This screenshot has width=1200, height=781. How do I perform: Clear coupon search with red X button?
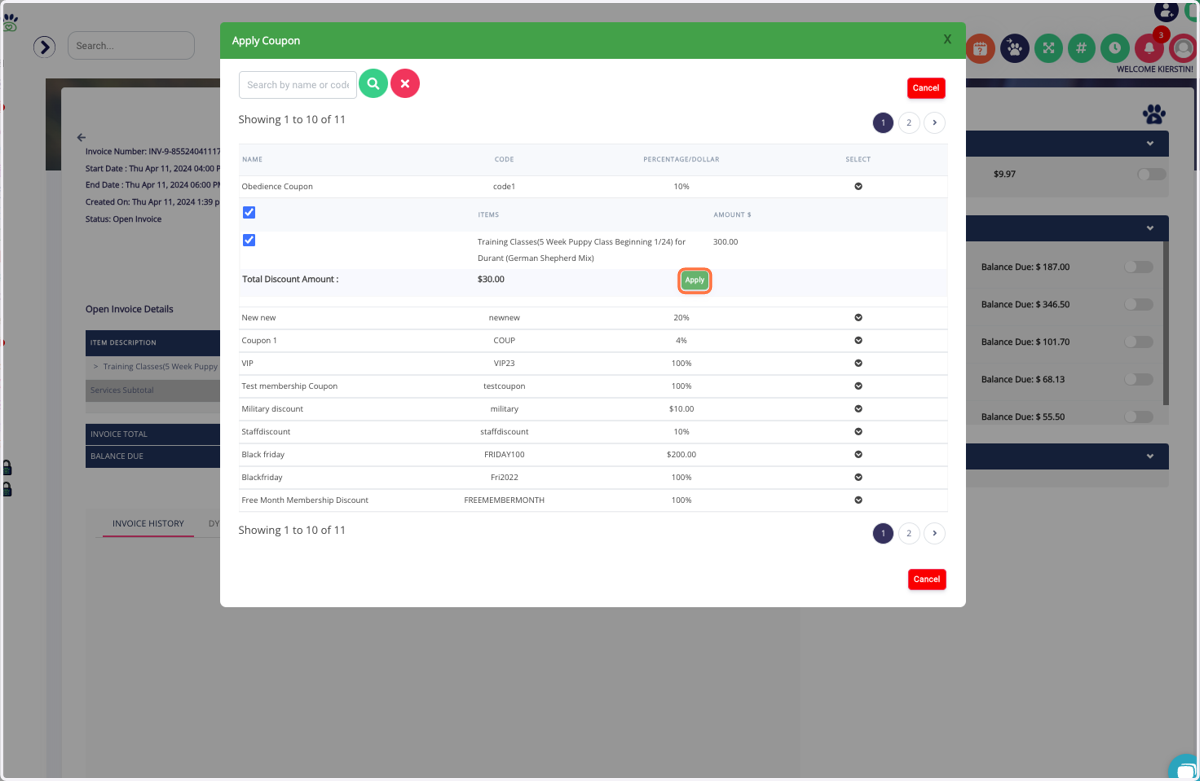click(405, 84)
